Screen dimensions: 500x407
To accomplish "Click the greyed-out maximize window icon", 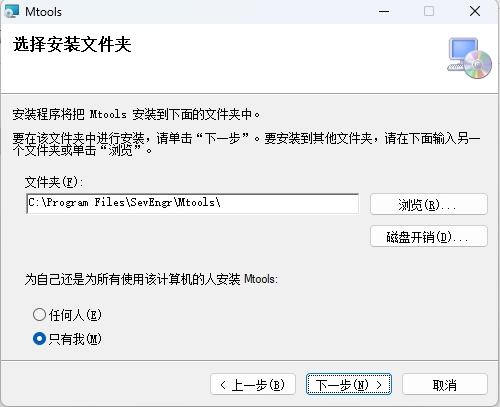I will (429, 12).
